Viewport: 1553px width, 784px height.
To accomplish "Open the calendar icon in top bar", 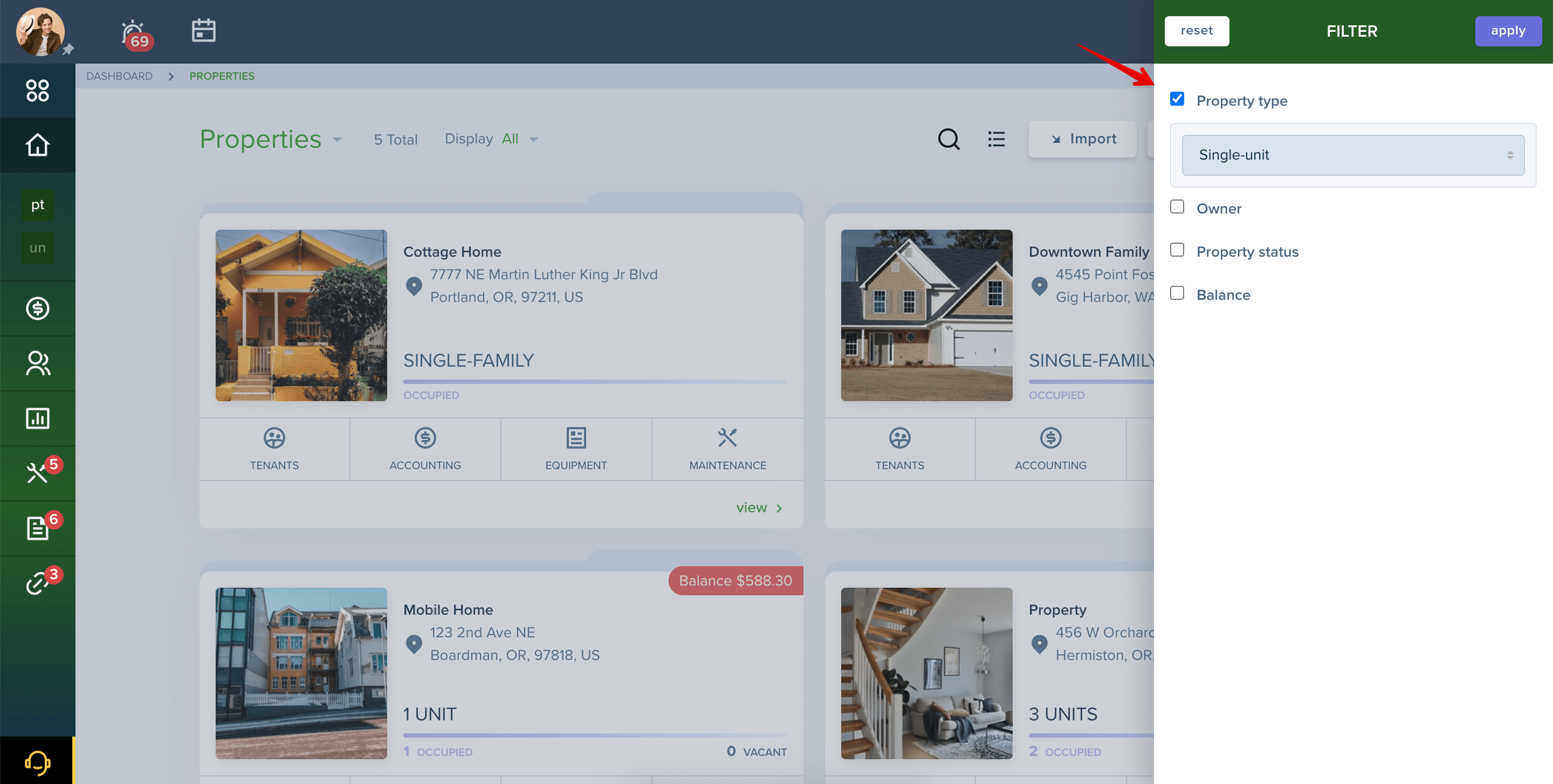I will pos(203,31).
